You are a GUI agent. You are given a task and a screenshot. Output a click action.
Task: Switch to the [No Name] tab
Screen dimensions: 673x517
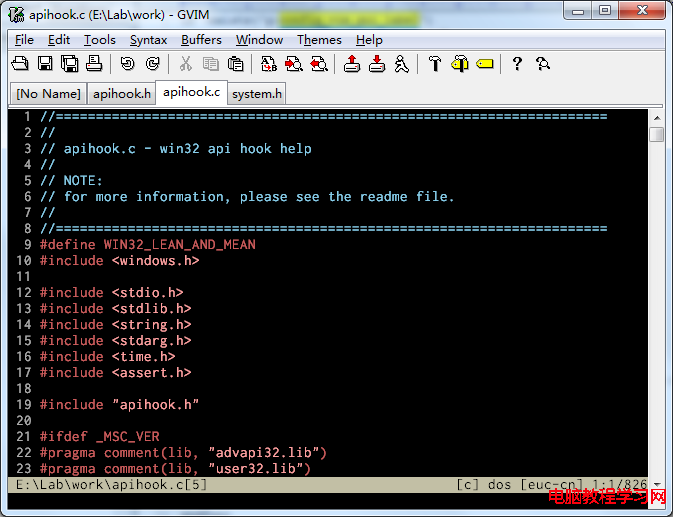tap(48, 94)
